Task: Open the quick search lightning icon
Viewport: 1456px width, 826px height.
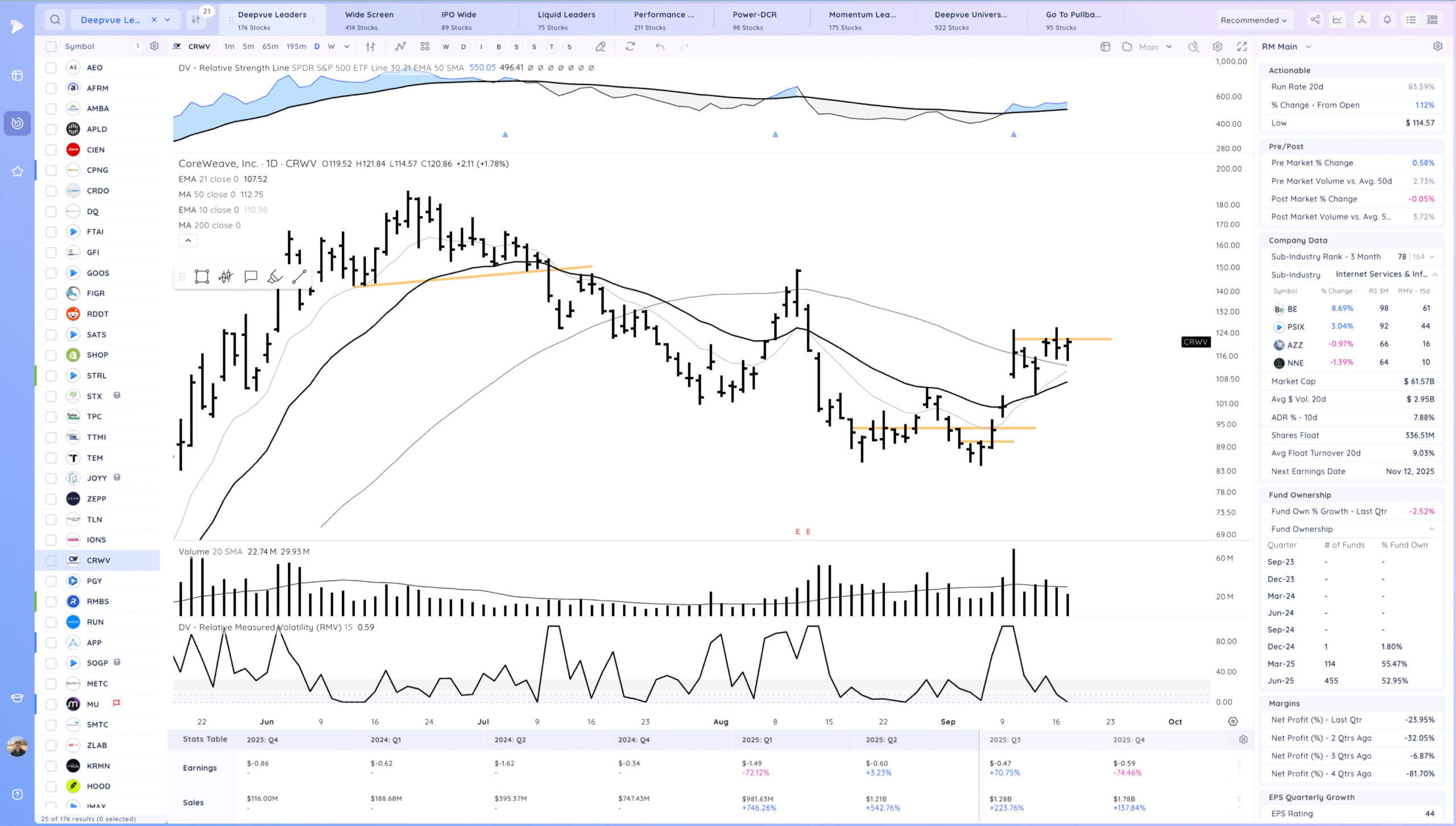Action: [x=1193, y=47]
